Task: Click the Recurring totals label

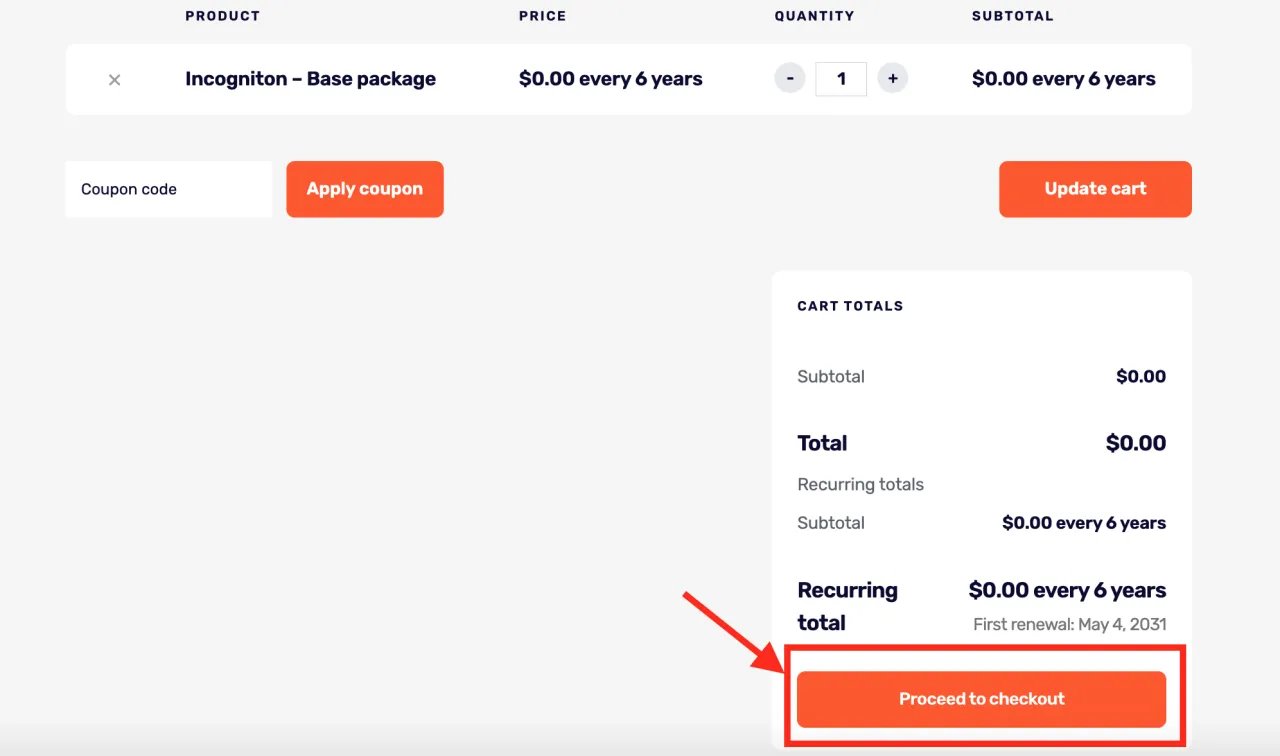Action: 860,485
